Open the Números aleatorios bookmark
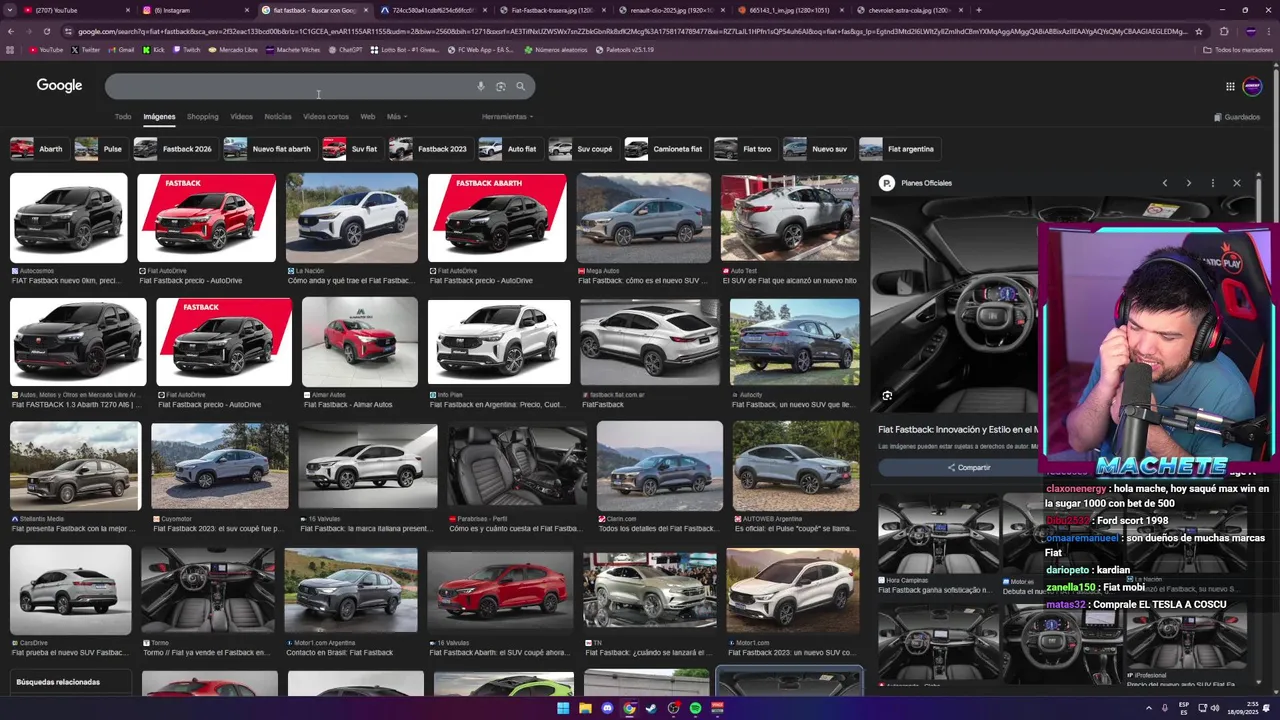 tap(556, 49)
